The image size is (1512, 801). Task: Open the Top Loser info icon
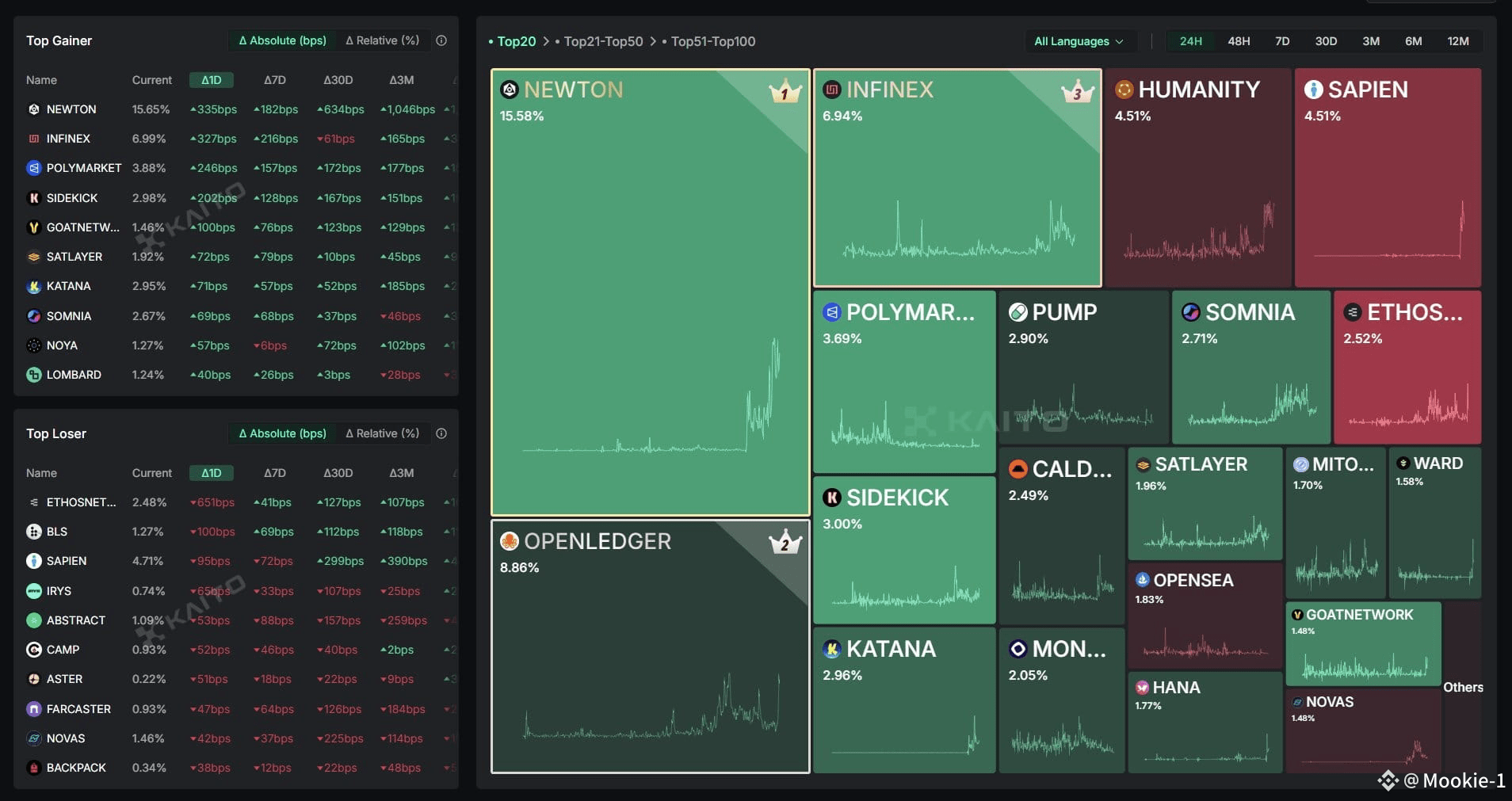click(441, 433)
